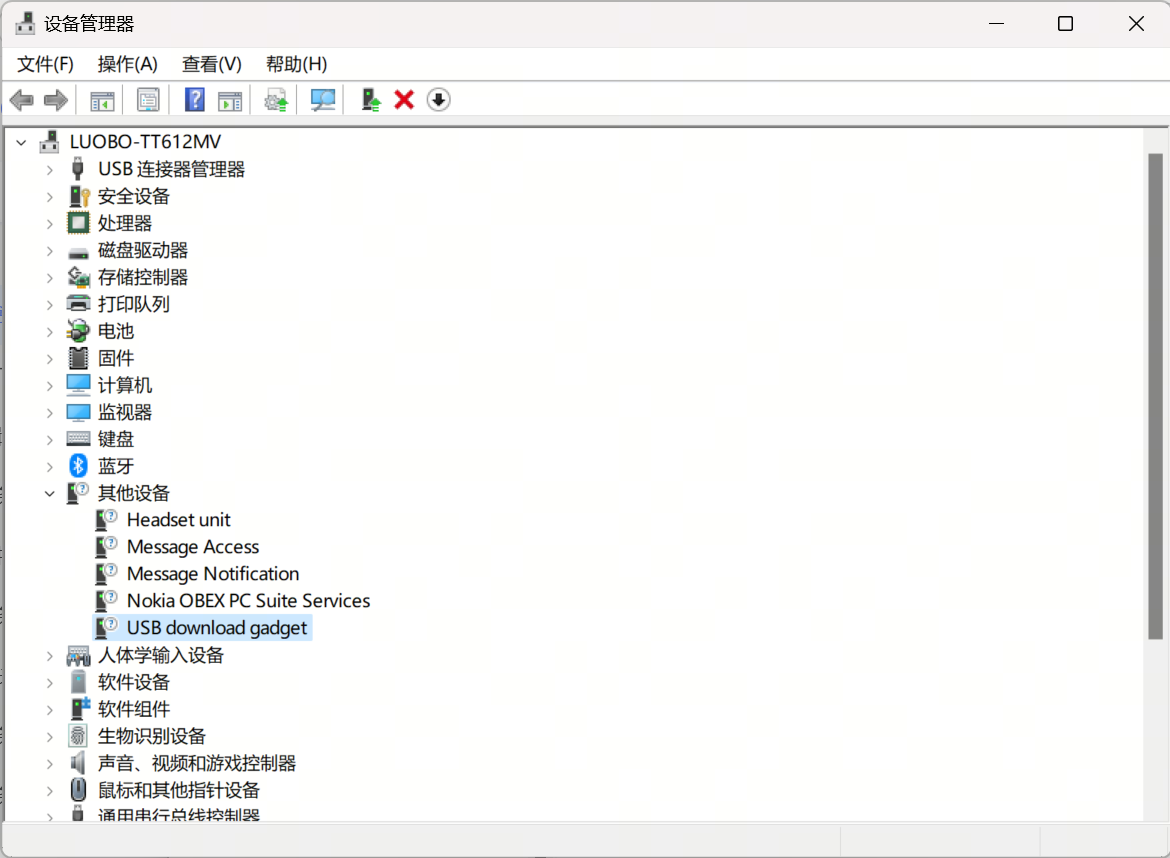Collapse the 其他设备 category

pyautogui.click(x=50, y=493)
